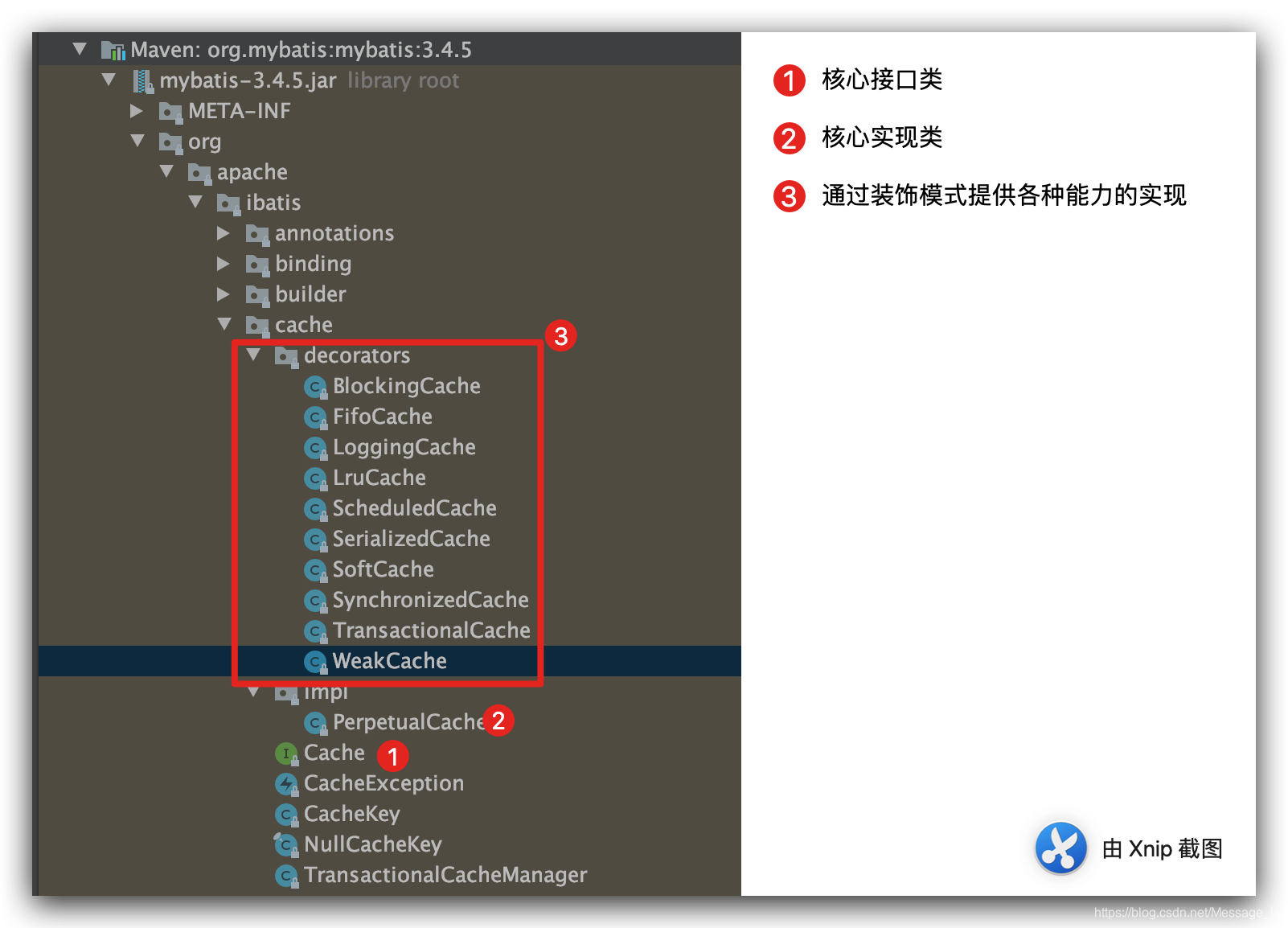Select the PerpetualCache class
Viewport: 1288px width, 928px height.
point(408,722)
